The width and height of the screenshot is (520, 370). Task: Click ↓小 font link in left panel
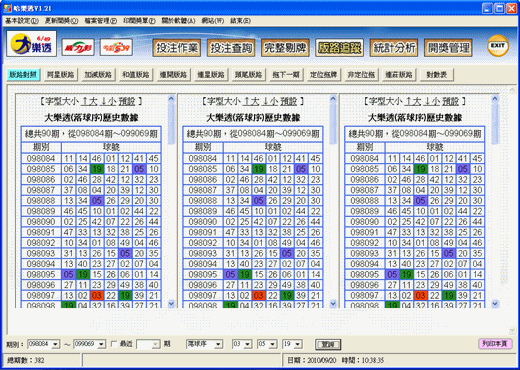pos(109,101)
